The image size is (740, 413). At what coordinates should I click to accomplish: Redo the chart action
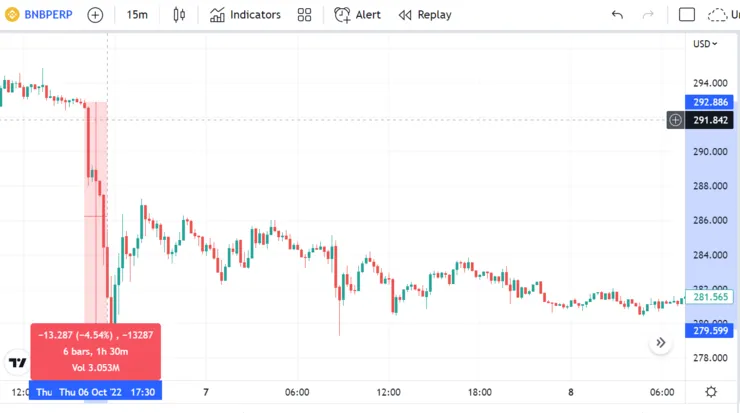click(x=648, y=15)
